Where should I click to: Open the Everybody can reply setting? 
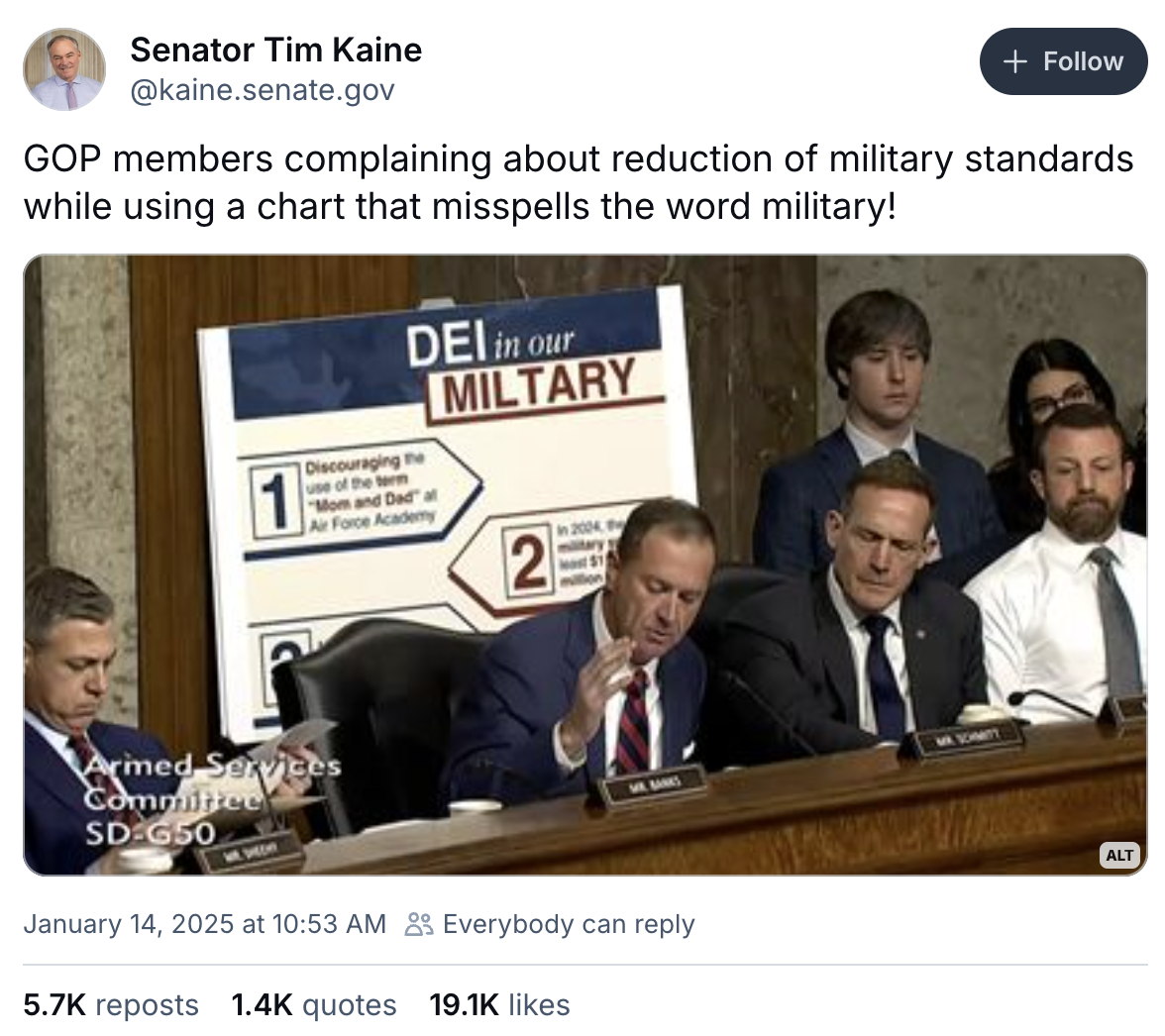(569, 924)
